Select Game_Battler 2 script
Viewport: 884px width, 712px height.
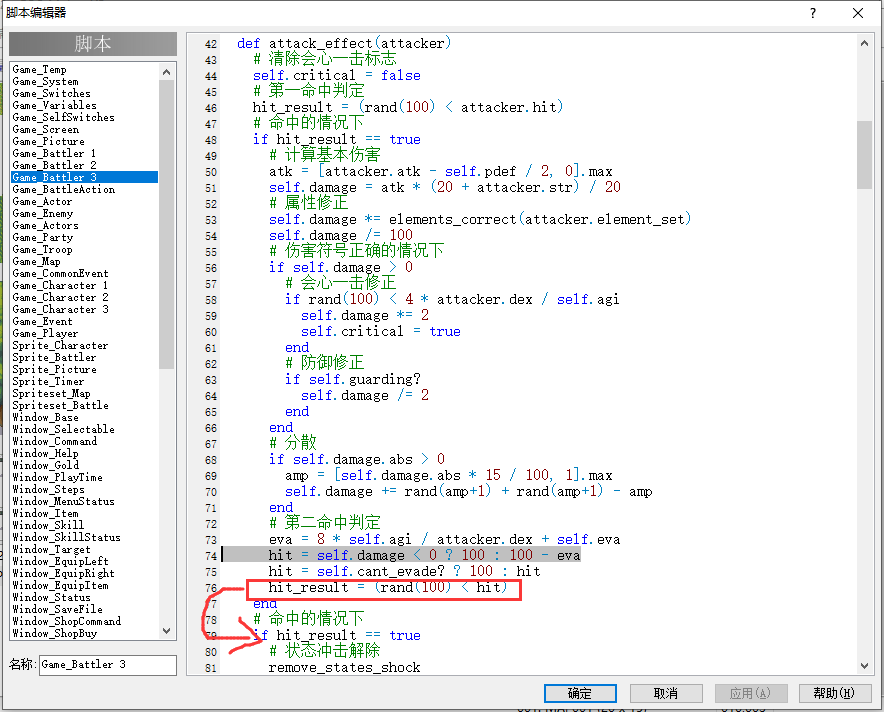coord(54,165)
